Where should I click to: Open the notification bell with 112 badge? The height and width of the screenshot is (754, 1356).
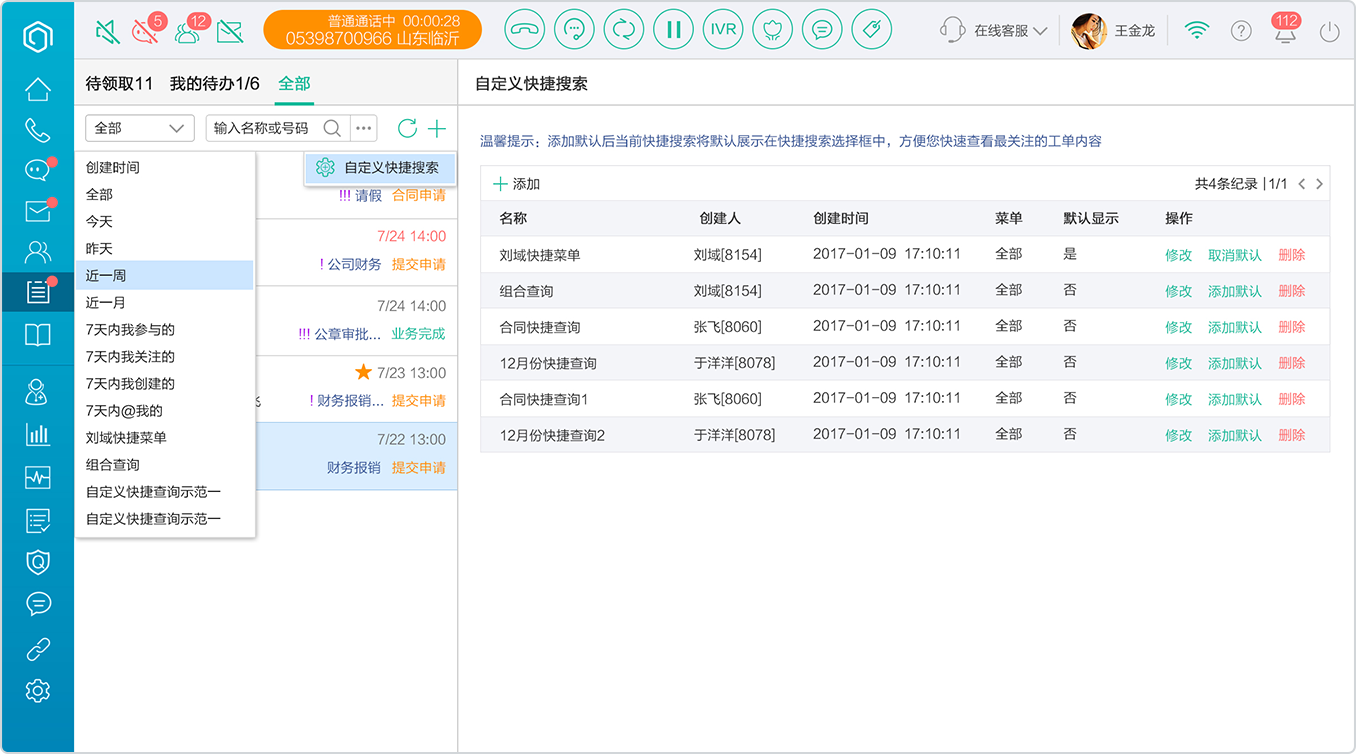tap(1285, 29)
